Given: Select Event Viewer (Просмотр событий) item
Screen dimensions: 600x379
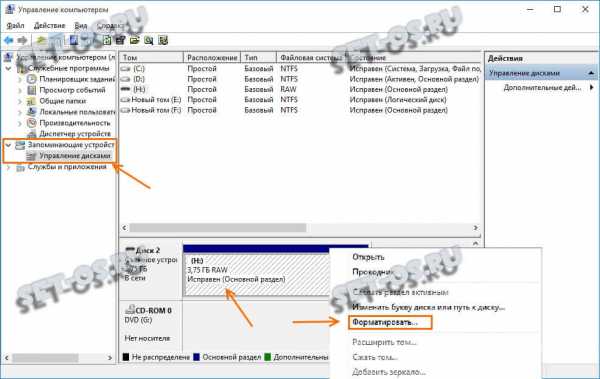Looking at the screenshot, I should click(72, 90).
